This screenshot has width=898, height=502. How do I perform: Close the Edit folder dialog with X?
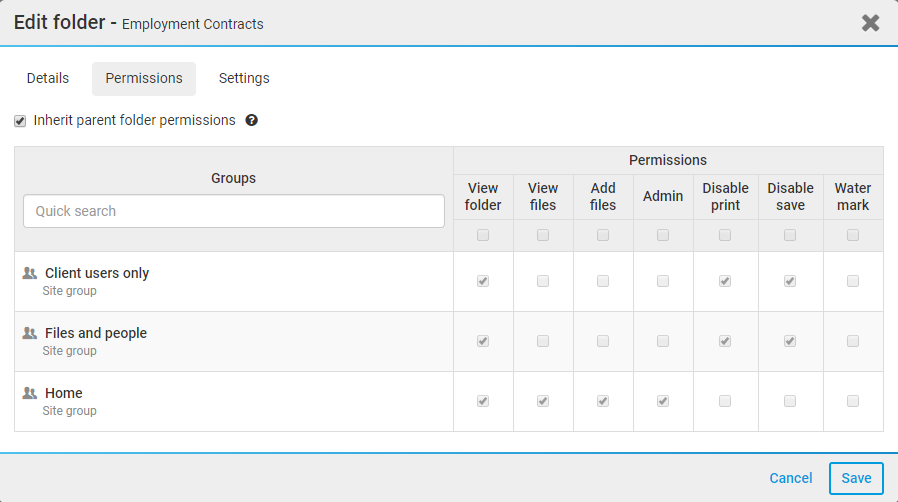pos(871,23)
